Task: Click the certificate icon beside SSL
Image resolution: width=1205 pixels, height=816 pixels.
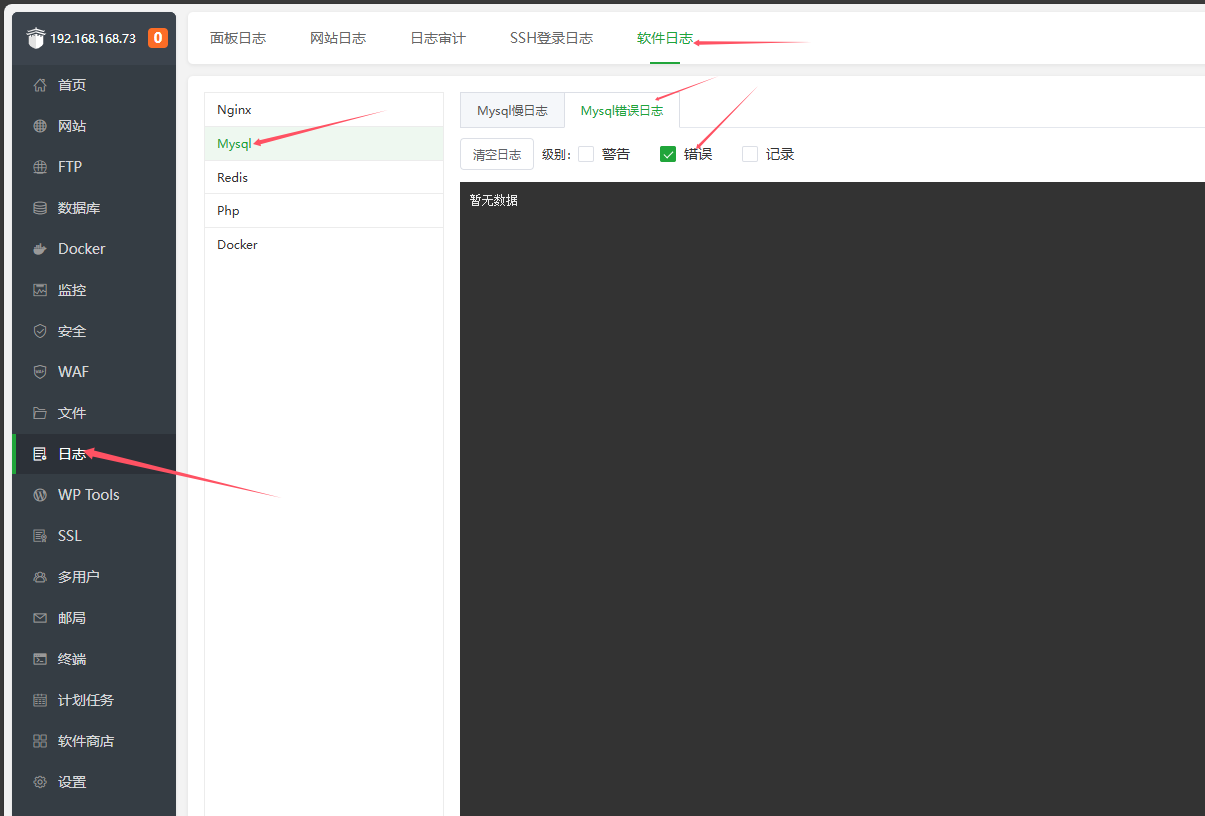Action: tap(40, 536)
